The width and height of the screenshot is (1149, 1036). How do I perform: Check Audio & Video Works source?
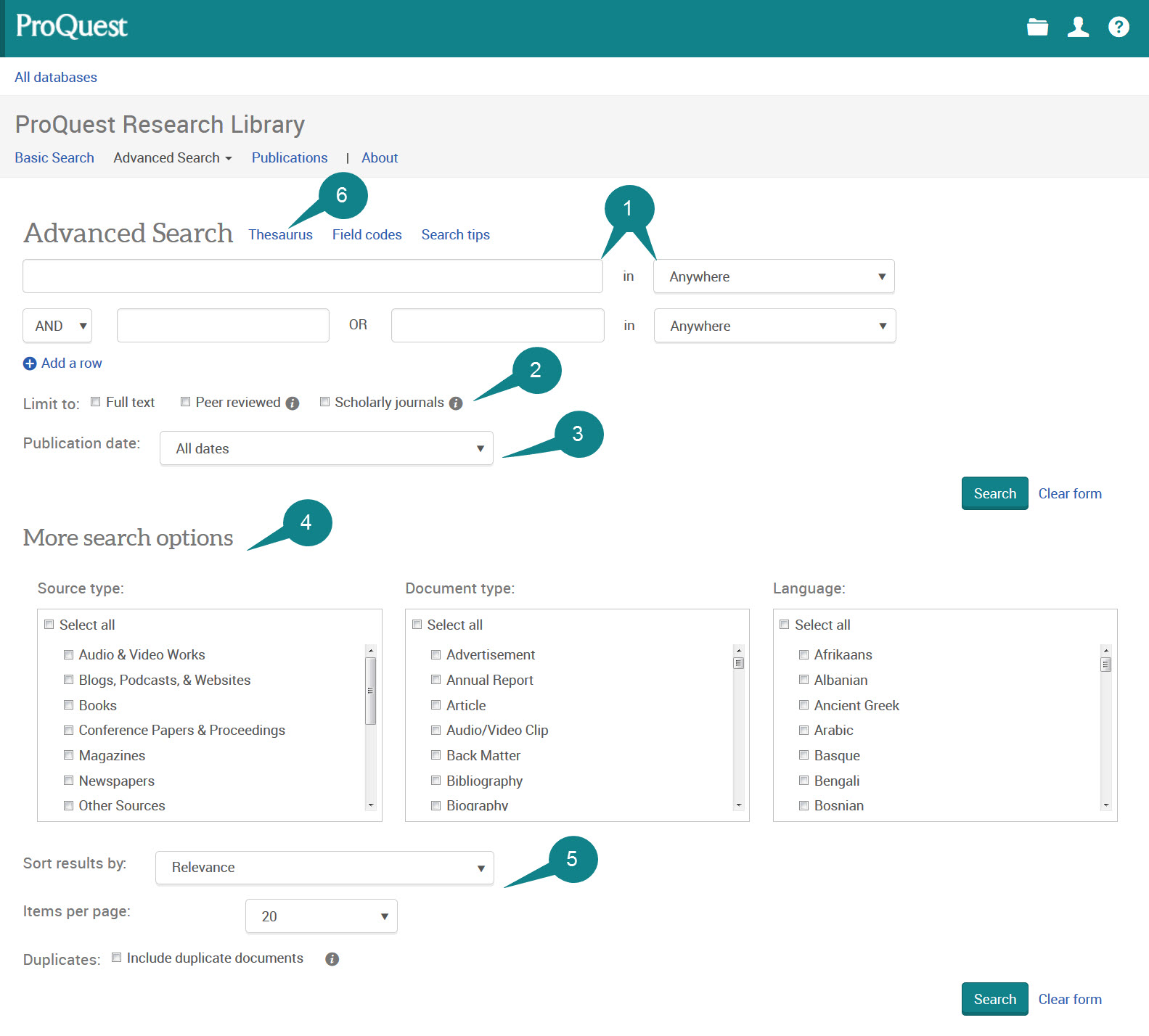pyautogui.click(x=68, y=654)
